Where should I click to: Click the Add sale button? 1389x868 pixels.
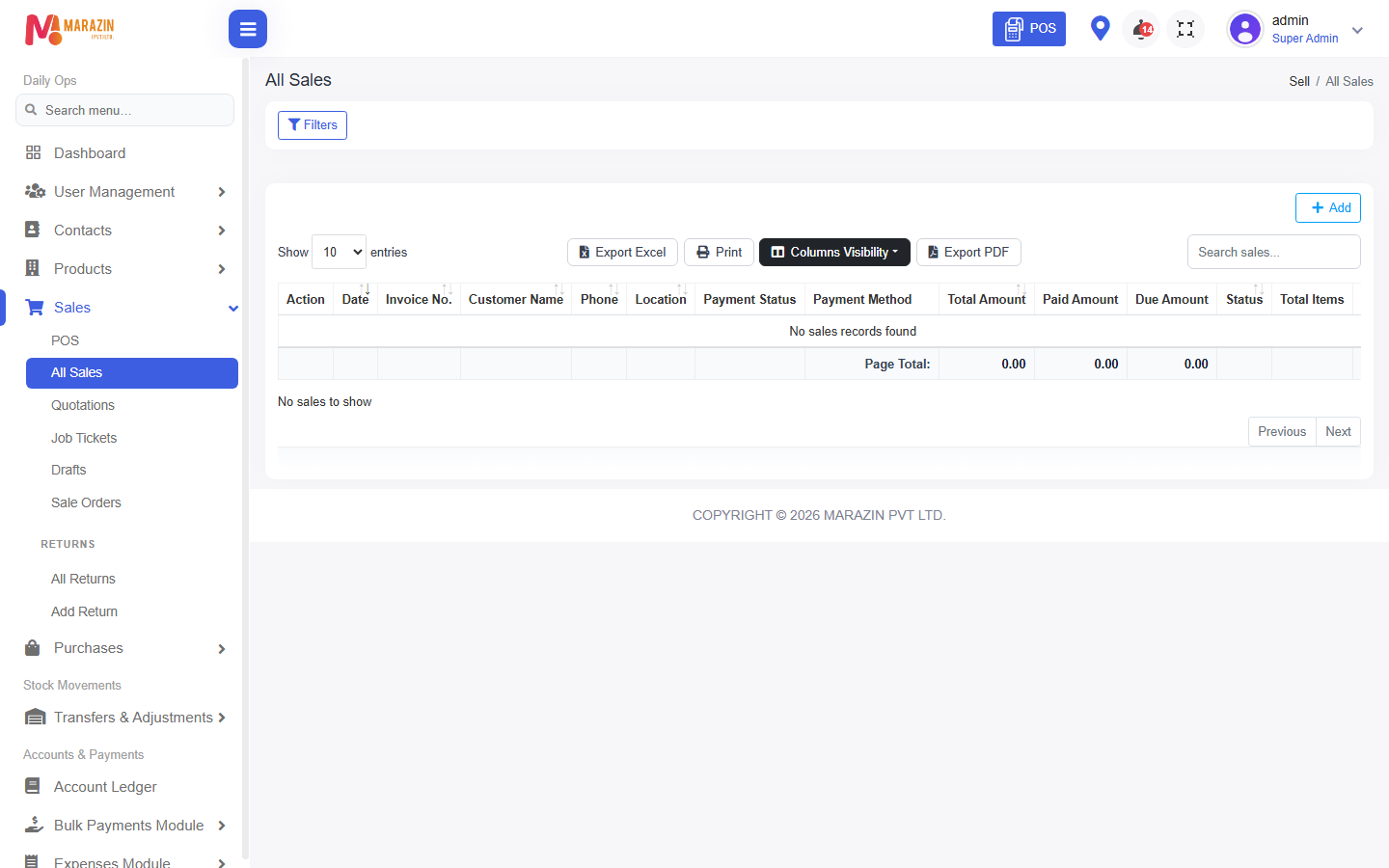(1328, 207)
